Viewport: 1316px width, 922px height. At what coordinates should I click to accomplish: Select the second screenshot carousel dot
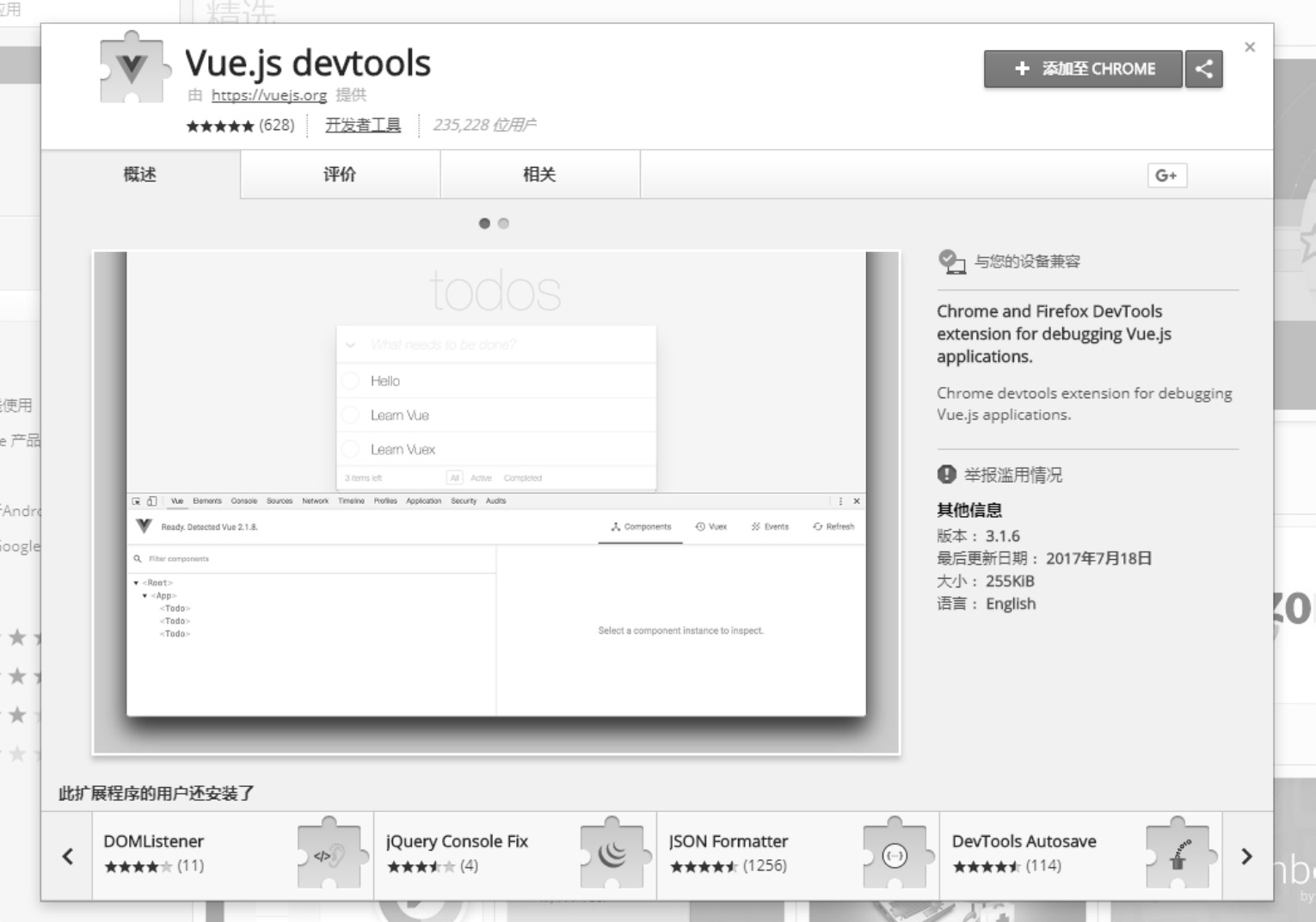tap(504, 224)
